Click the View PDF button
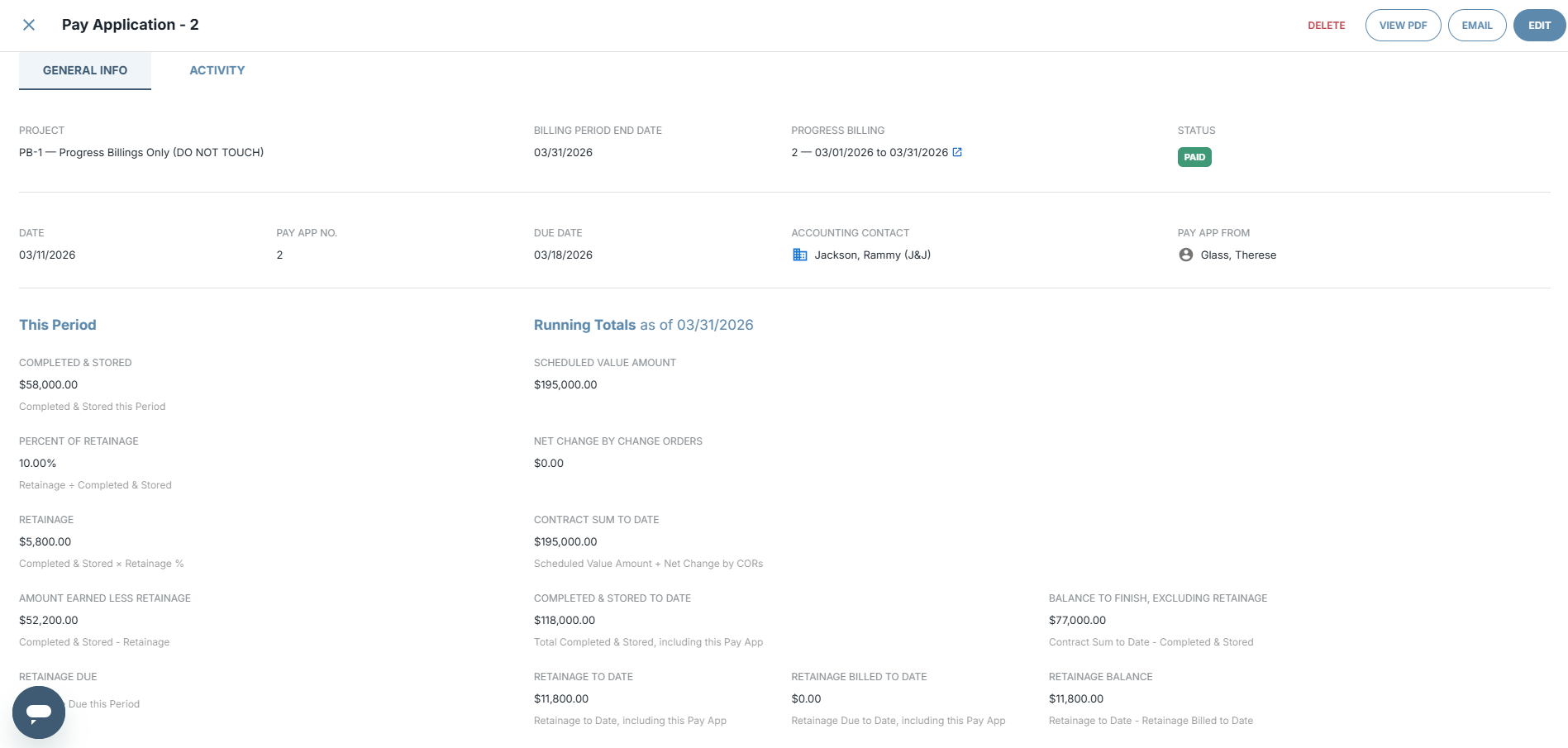The width and height of the screenshot is (1568, 748). click(x=1404, y=26)
